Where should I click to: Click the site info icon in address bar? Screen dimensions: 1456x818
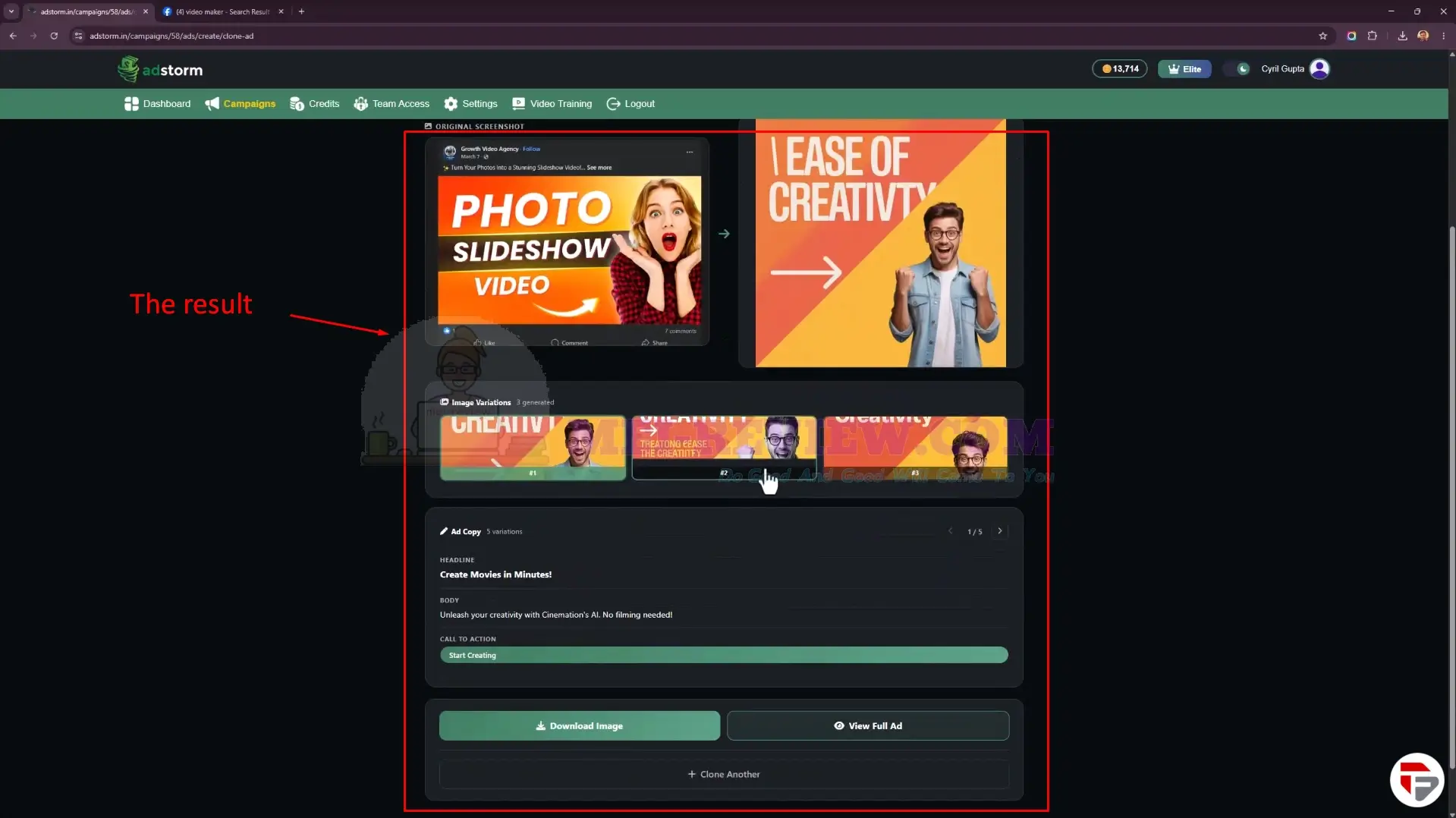(78, 36)
